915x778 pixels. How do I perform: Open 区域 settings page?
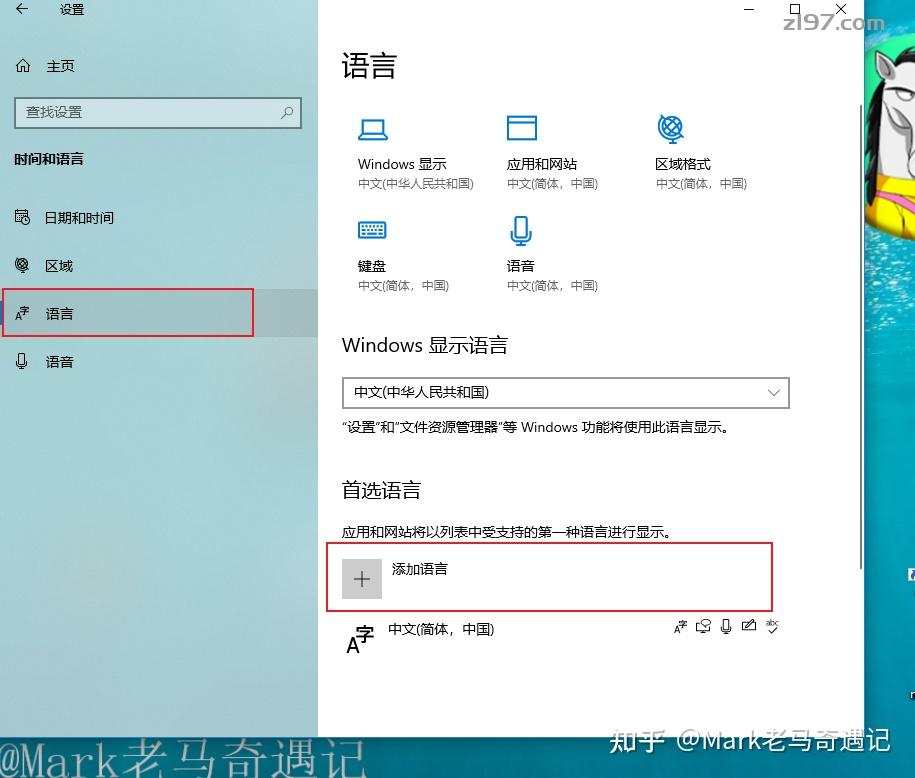[x=59, y=266]
